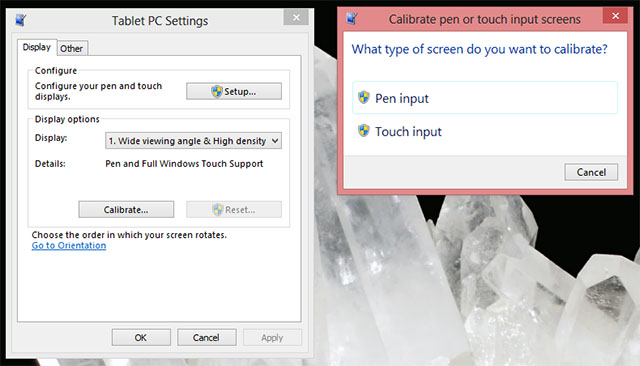Select the Display tab
This screenshot has width=640, height=366.
[37, 47]
